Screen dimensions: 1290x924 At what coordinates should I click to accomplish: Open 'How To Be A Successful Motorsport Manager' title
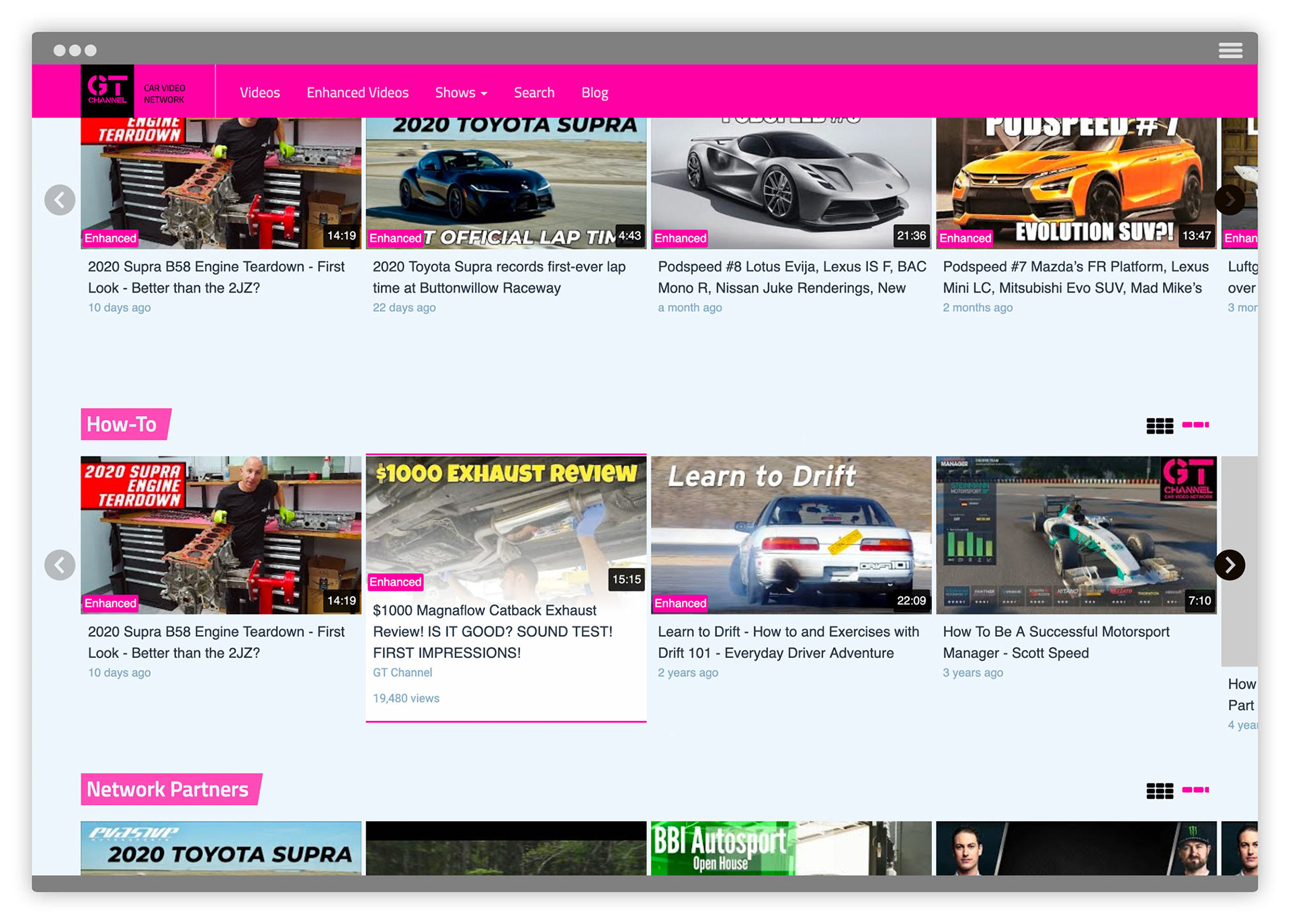(1056, 642)
